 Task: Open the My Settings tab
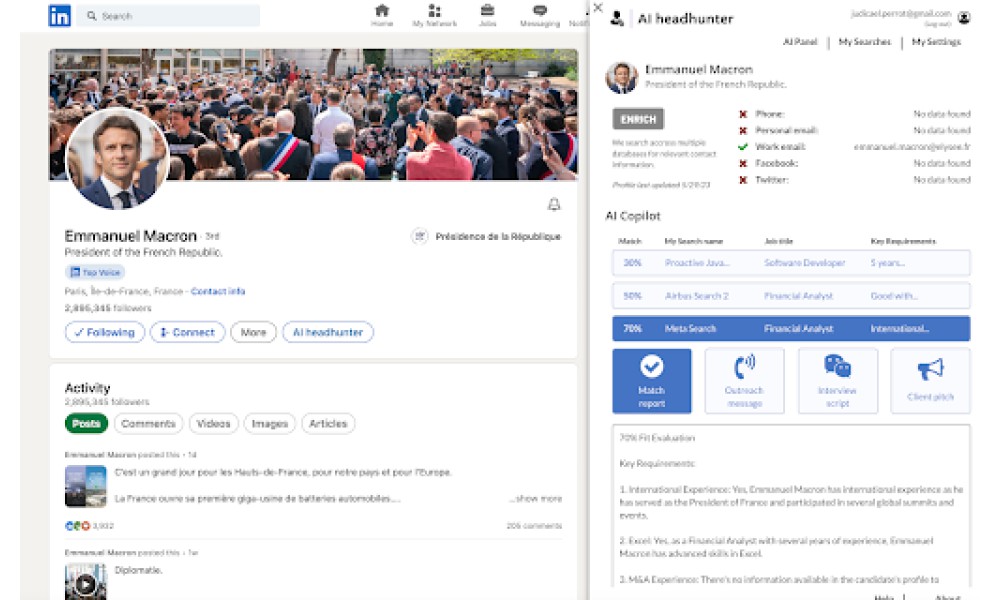(936, 41)
